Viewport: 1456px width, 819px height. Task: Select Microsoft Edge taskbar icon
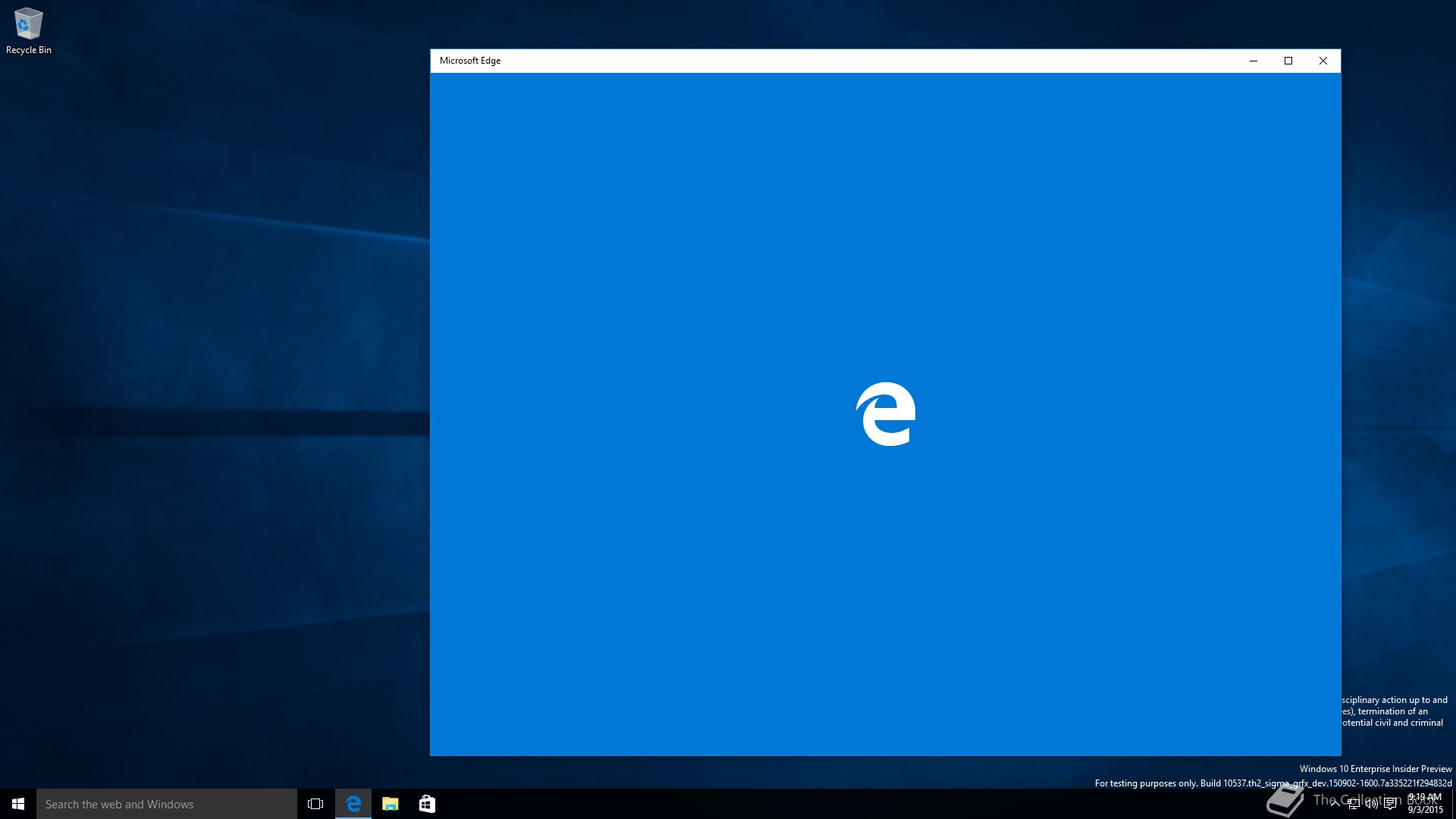(353, 804)
